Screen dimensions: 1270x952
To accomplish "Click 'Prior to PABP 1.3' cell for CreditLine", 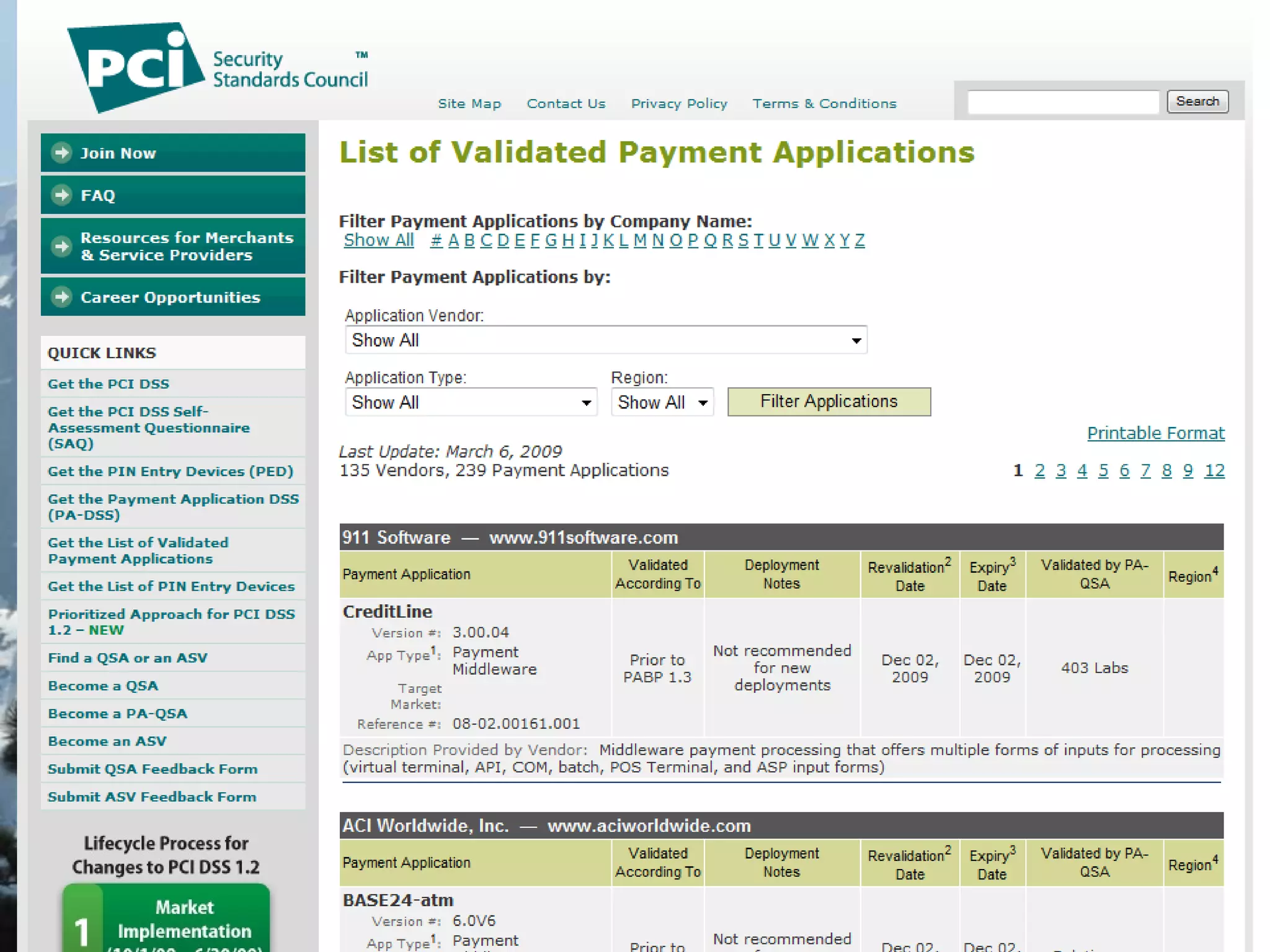I will pyautogui.click(x=657, y=668).
